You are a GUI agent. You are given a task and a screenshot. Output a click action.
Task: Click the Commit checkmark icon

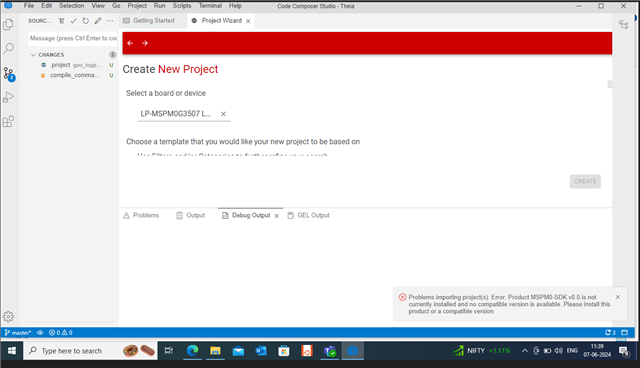pos(73,21)
